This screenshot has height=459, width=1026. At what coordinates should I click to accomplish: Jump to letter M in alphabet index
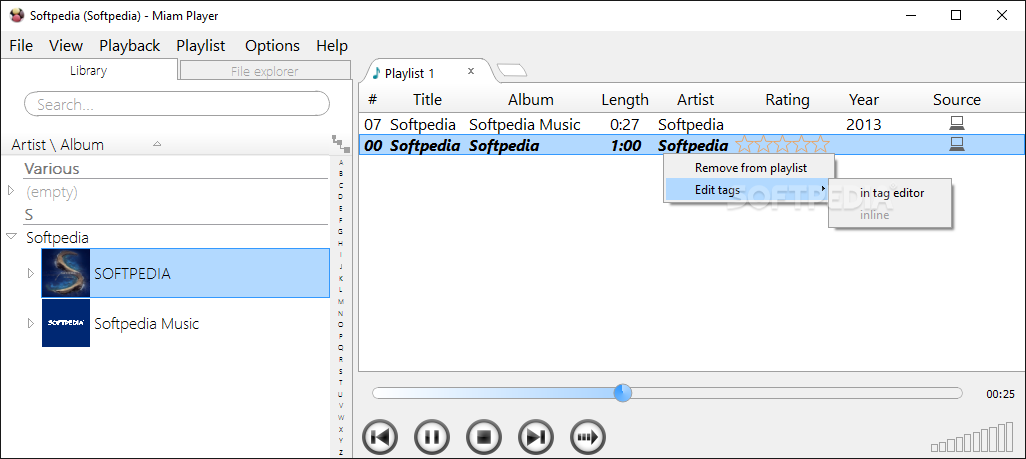coord(340,301)
